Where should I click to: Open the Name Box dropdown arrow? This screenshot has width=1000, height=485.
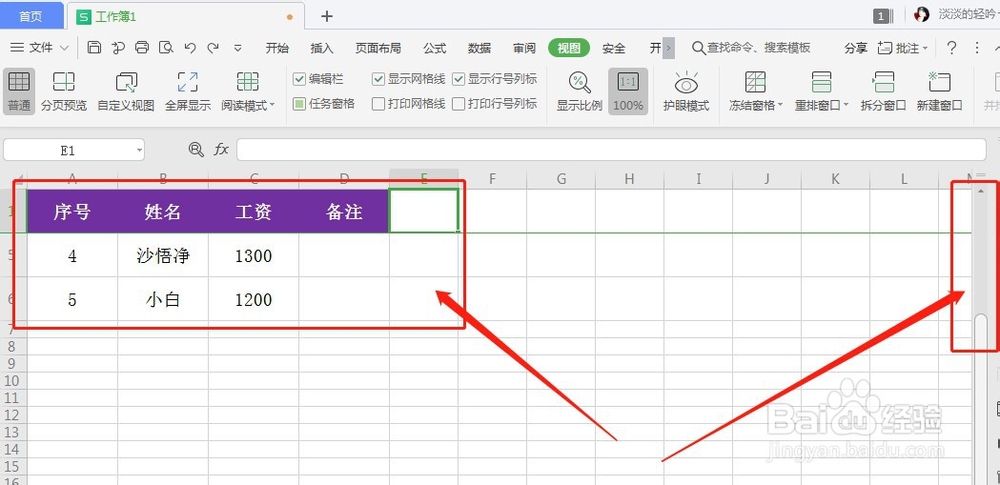point(138,151)
